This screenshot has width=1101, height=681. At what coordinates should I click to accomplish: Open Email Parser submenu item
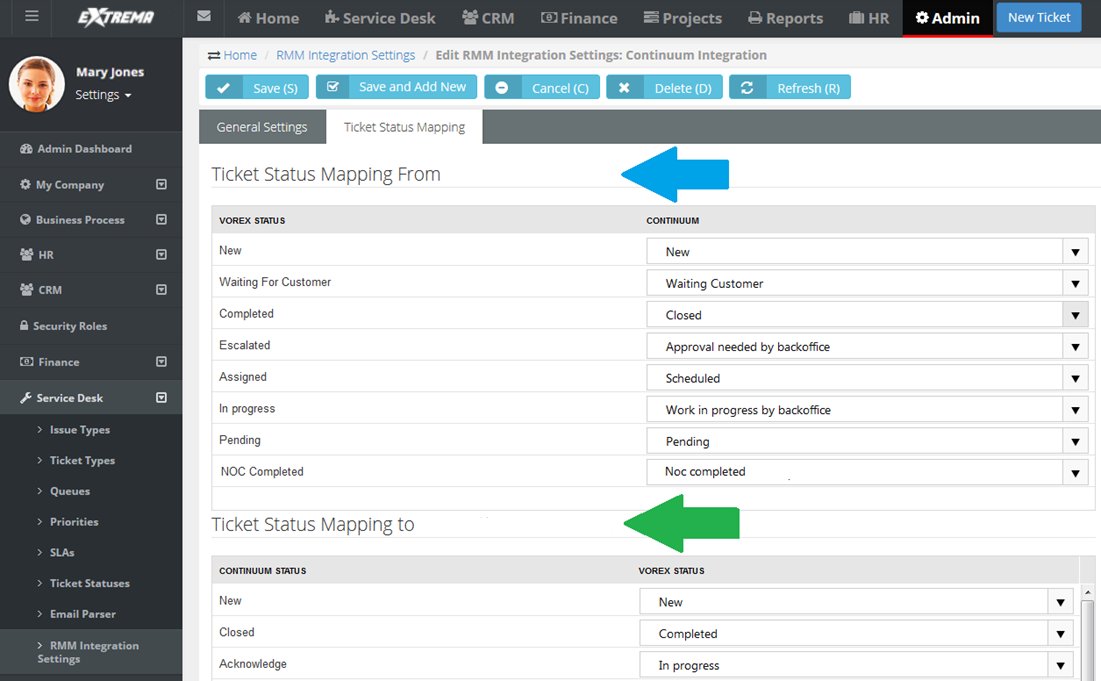[x=82, y=614]
